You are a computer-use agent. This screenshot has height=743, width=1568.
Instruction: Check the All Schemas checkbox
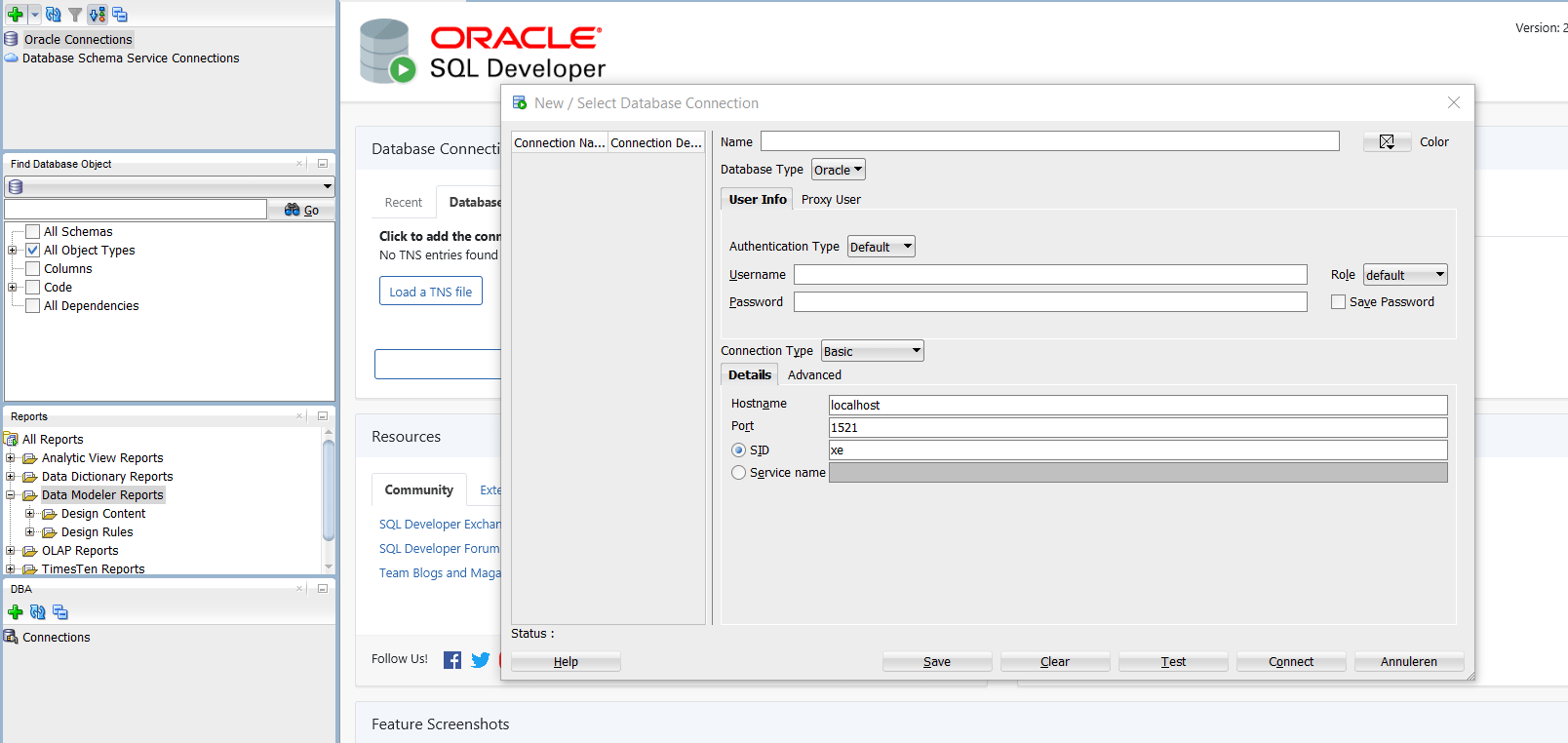tap(33, 231)
